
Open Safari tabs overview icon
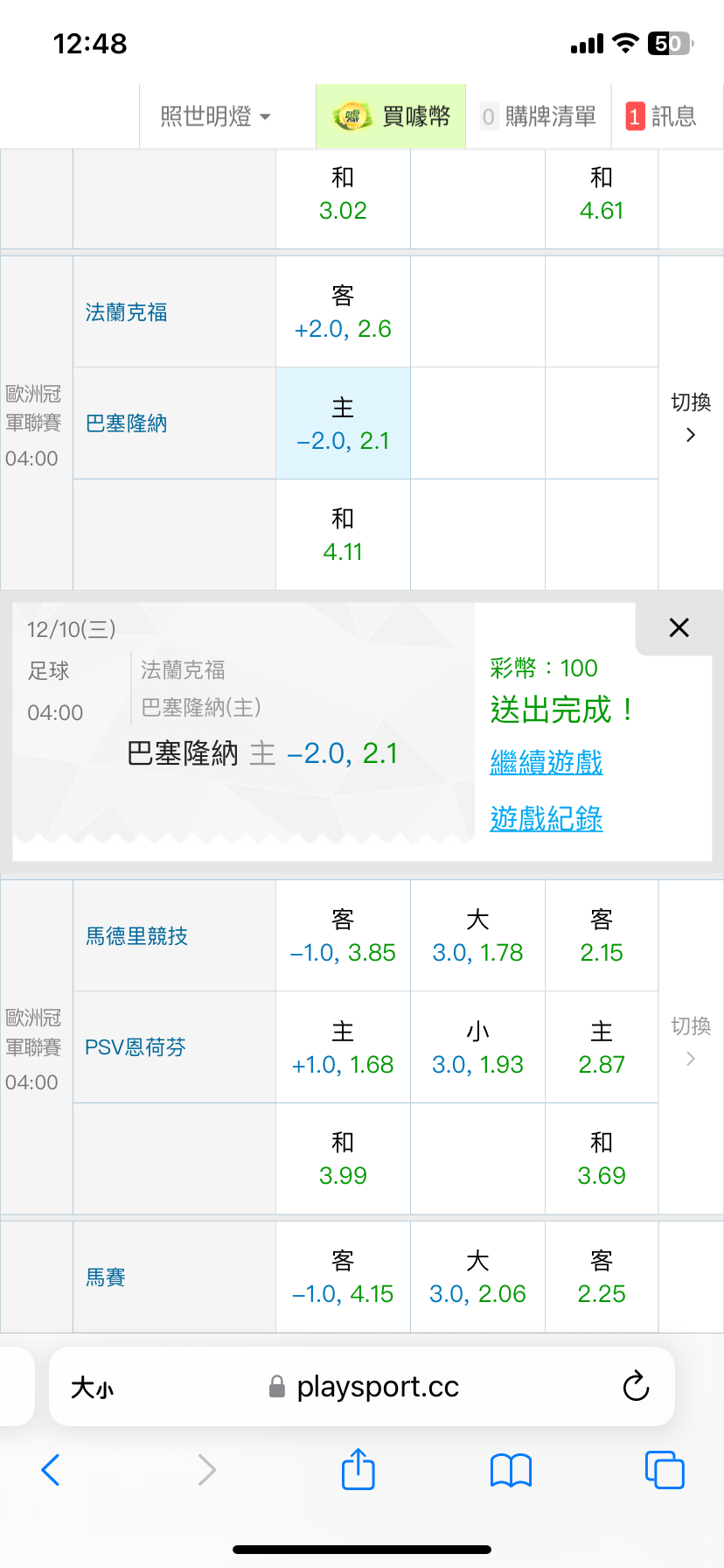[664, 1470]
